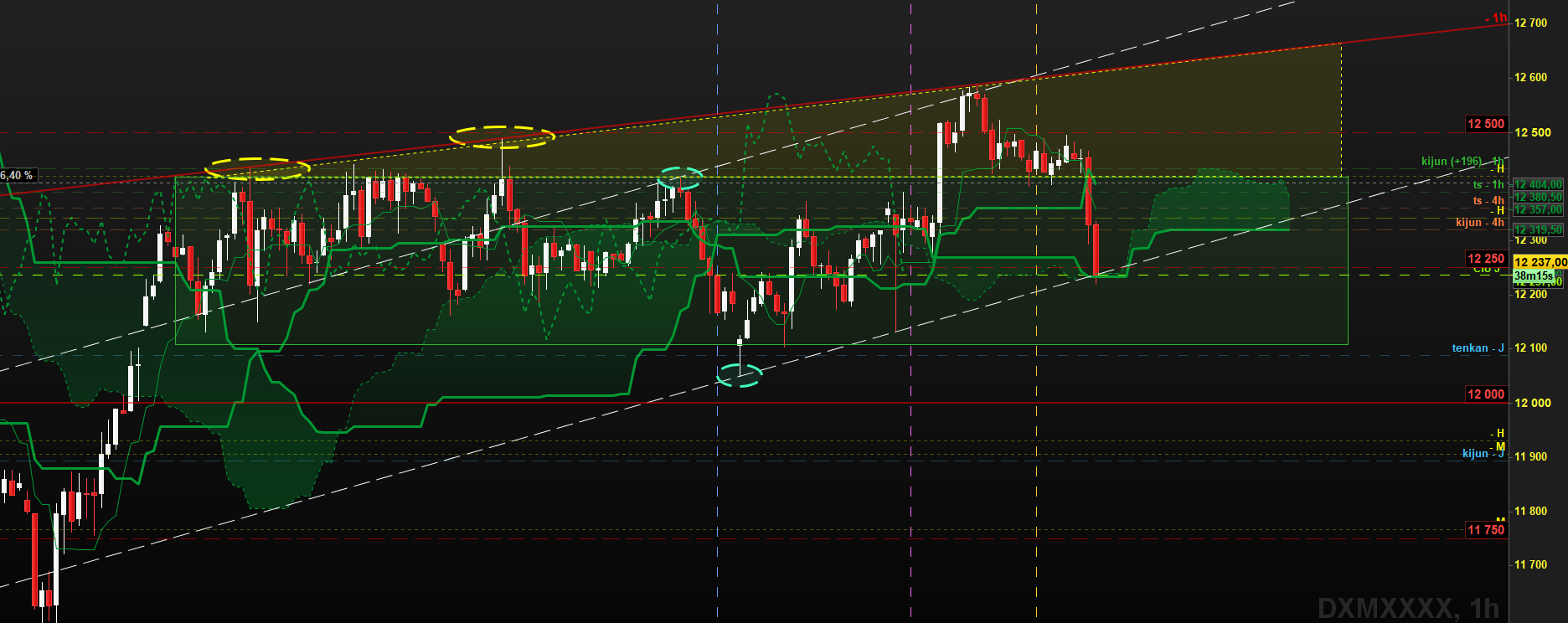
Task: Click the 12 600 price axis tick
Action: coord(1530,78)
